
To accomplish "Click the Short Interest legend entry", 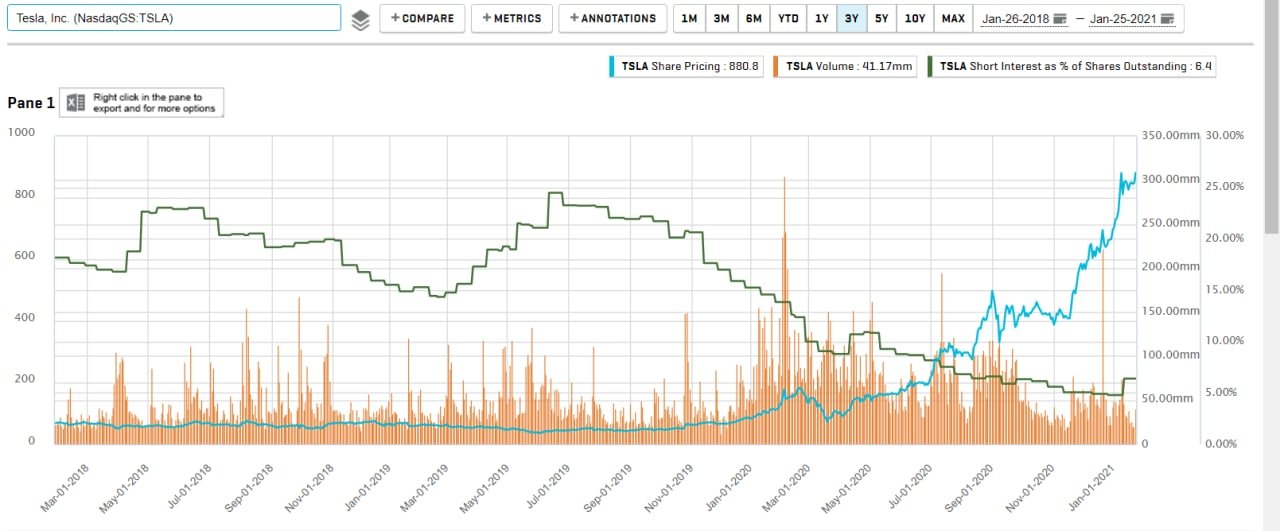I will pos(1073,66).
